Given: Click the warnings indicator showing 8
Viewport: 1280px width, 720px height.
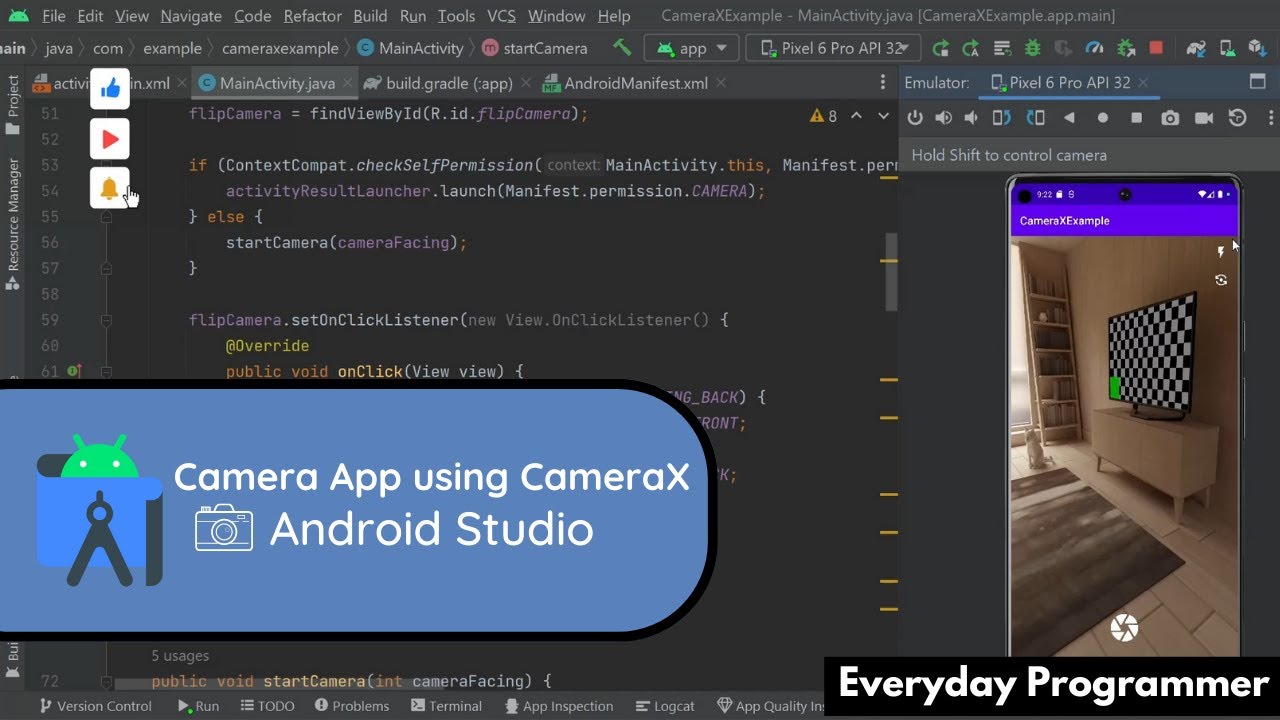Looking at the screenshot, I should click(x=824, y=116).
